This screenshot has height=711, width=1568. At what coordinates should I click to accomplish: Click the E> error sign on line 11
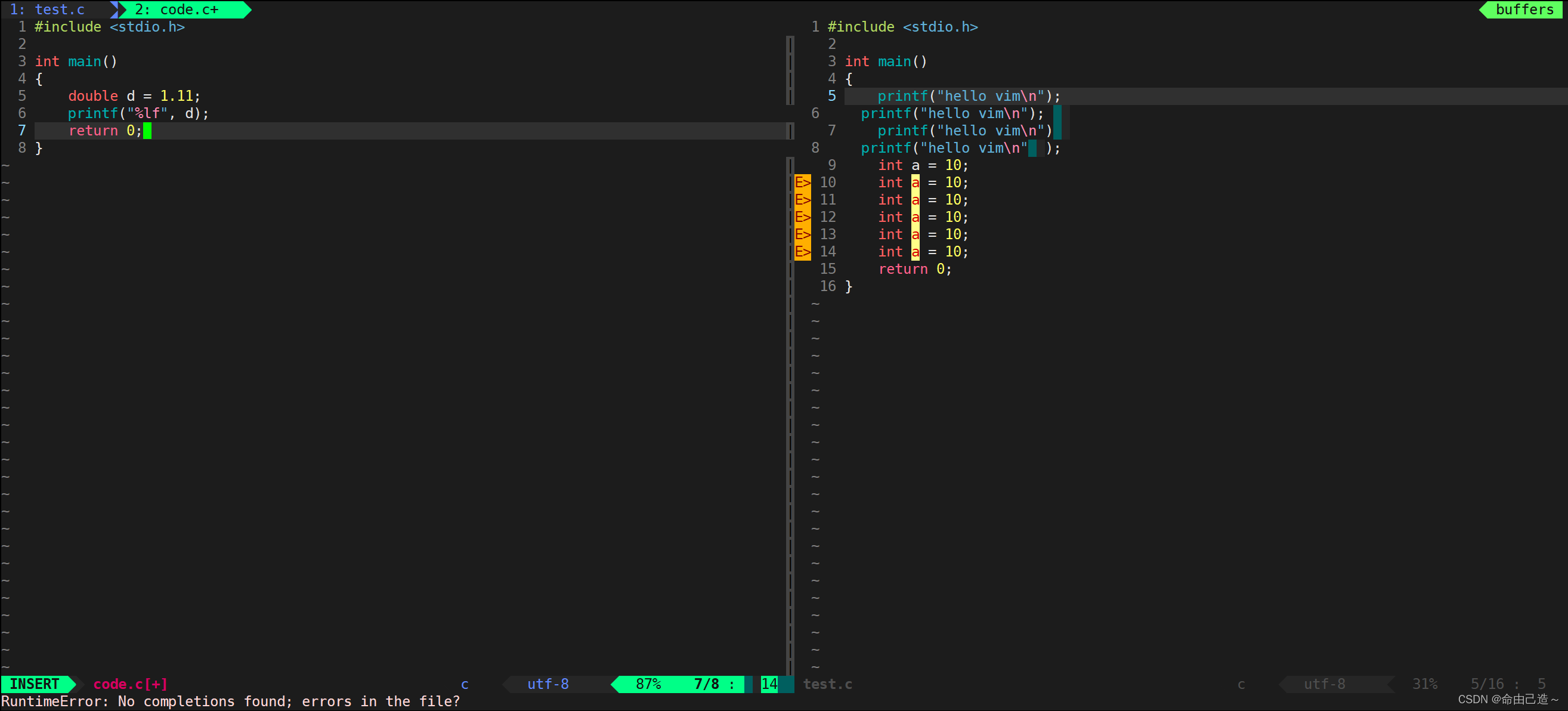pyautogui.click(x=803, y=200)
